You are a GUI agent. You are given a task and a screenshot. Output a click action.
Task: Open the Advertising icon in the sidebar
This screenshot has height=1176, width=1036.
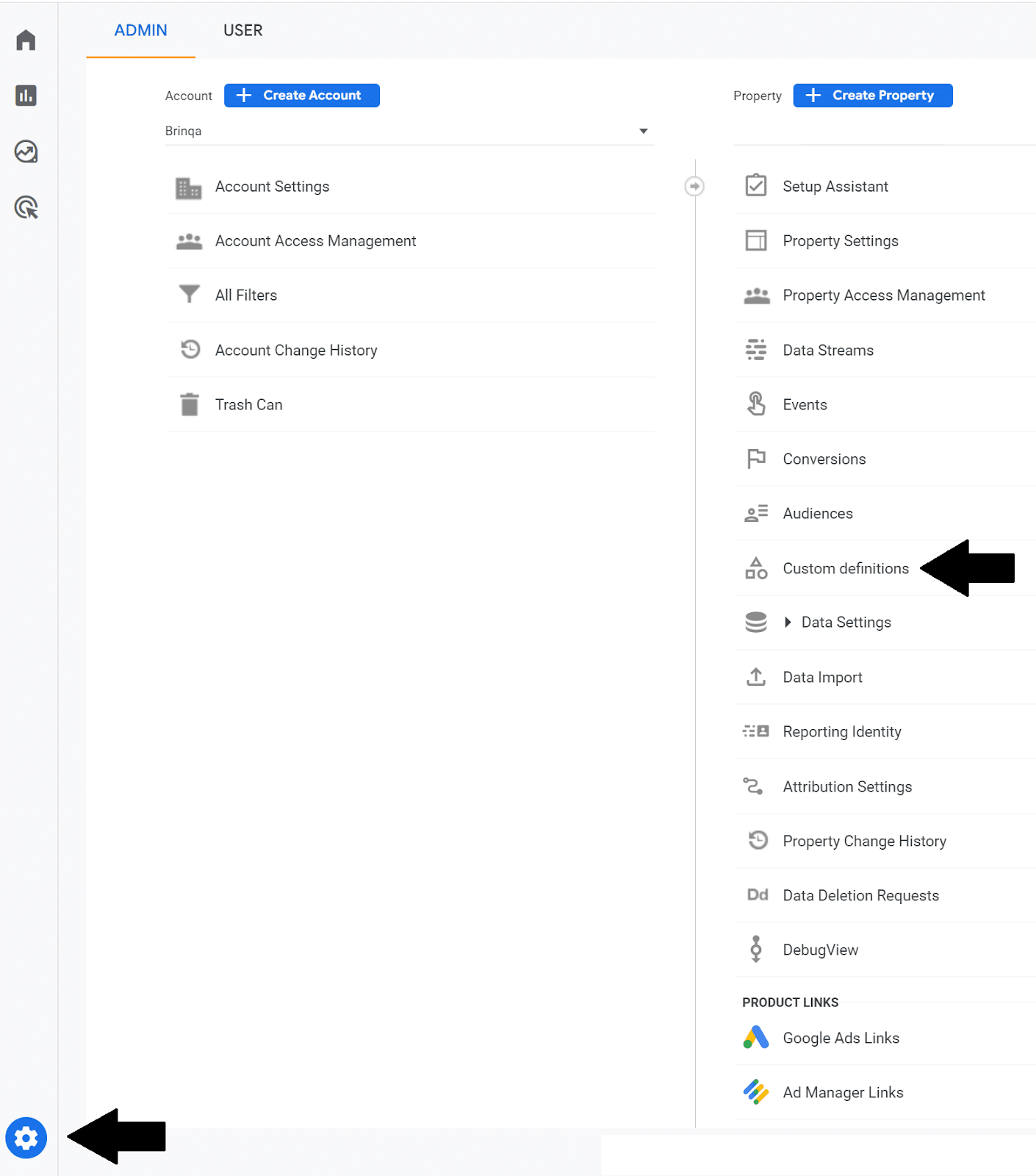[x=26, y=207]
